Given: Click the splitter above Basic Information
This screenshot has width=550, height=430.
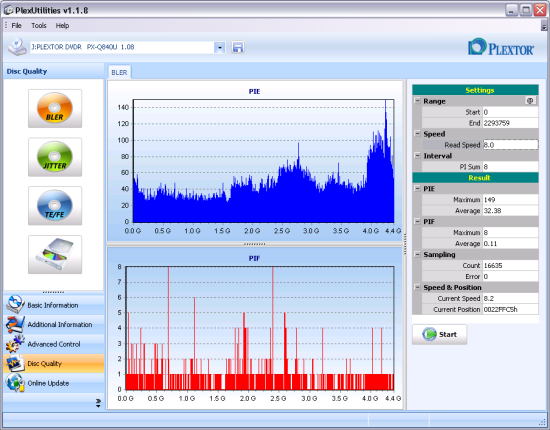Looking at the screenshot, I should point(54,292).
